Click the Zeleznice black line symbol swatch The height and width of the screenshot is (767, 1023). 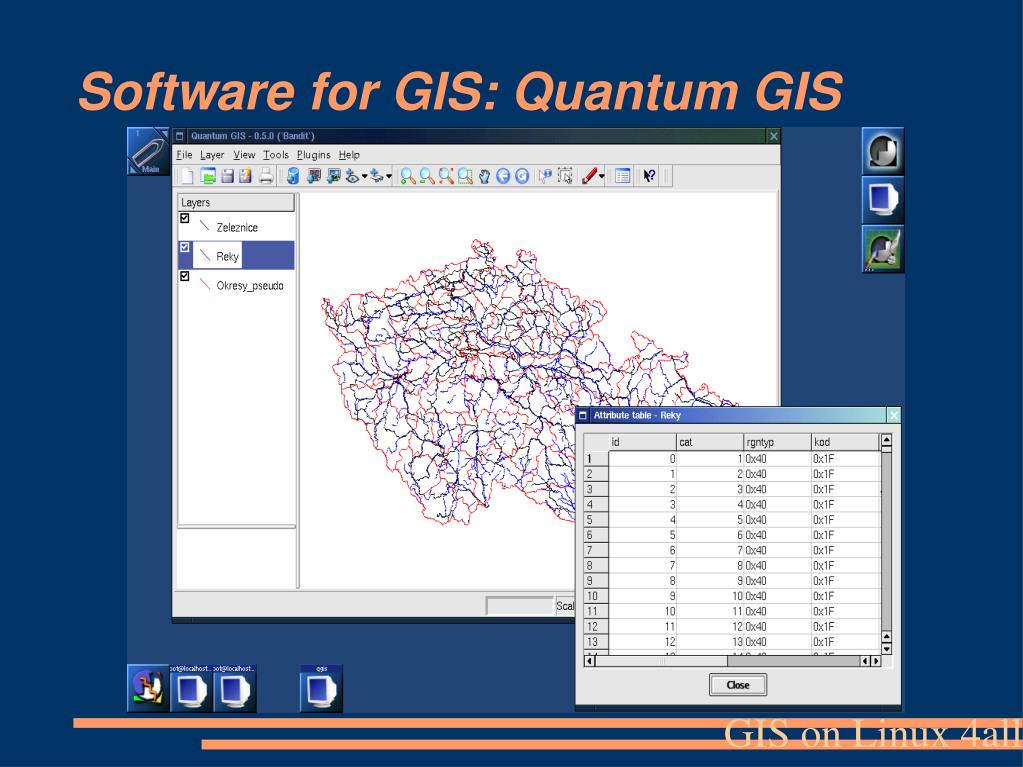205,226
